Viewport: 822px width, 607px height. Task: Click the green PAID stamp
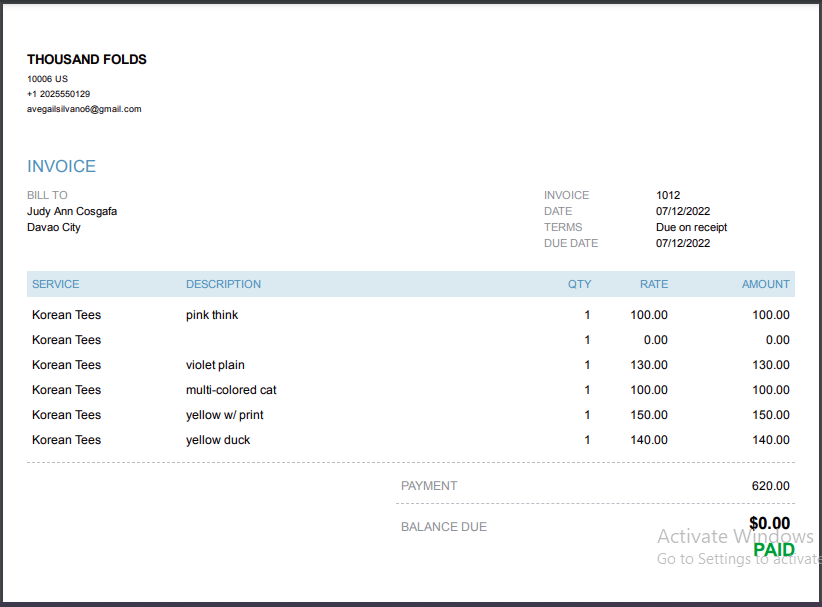774,550
